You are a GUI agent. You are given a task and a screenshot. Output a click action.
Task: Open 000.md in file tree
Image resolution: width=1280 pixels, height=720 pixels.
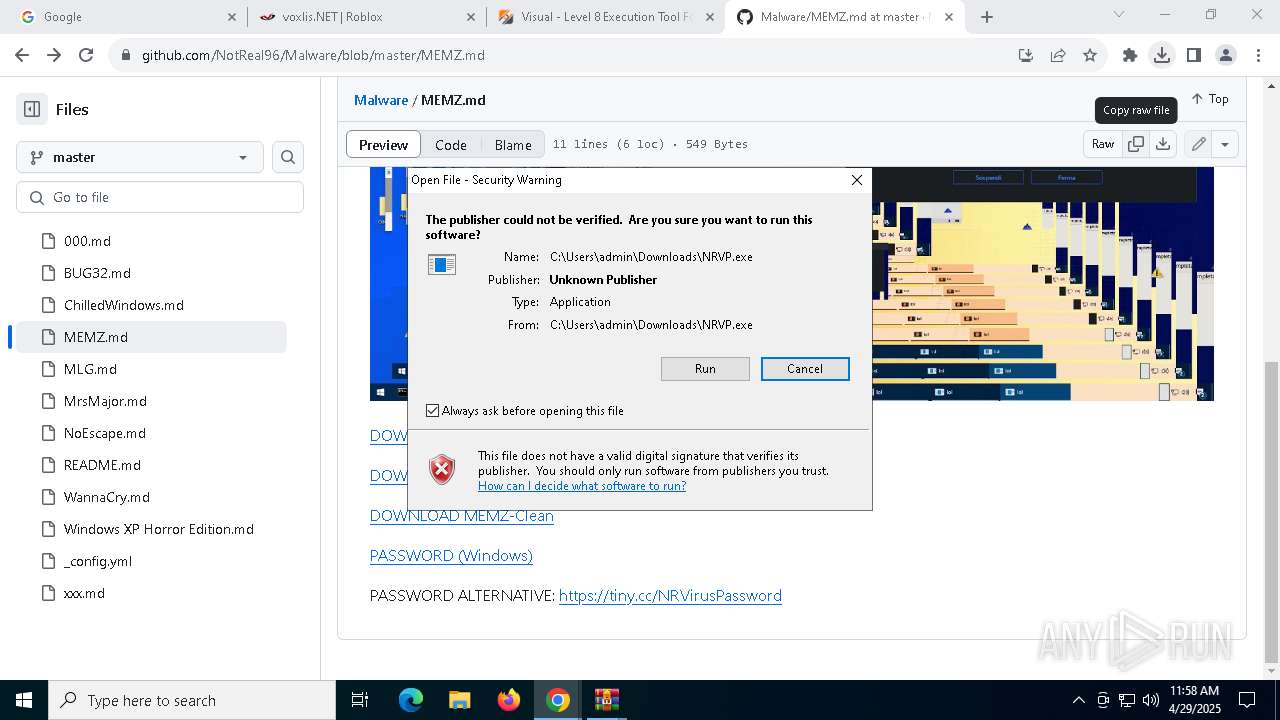[x=87, y=241]
